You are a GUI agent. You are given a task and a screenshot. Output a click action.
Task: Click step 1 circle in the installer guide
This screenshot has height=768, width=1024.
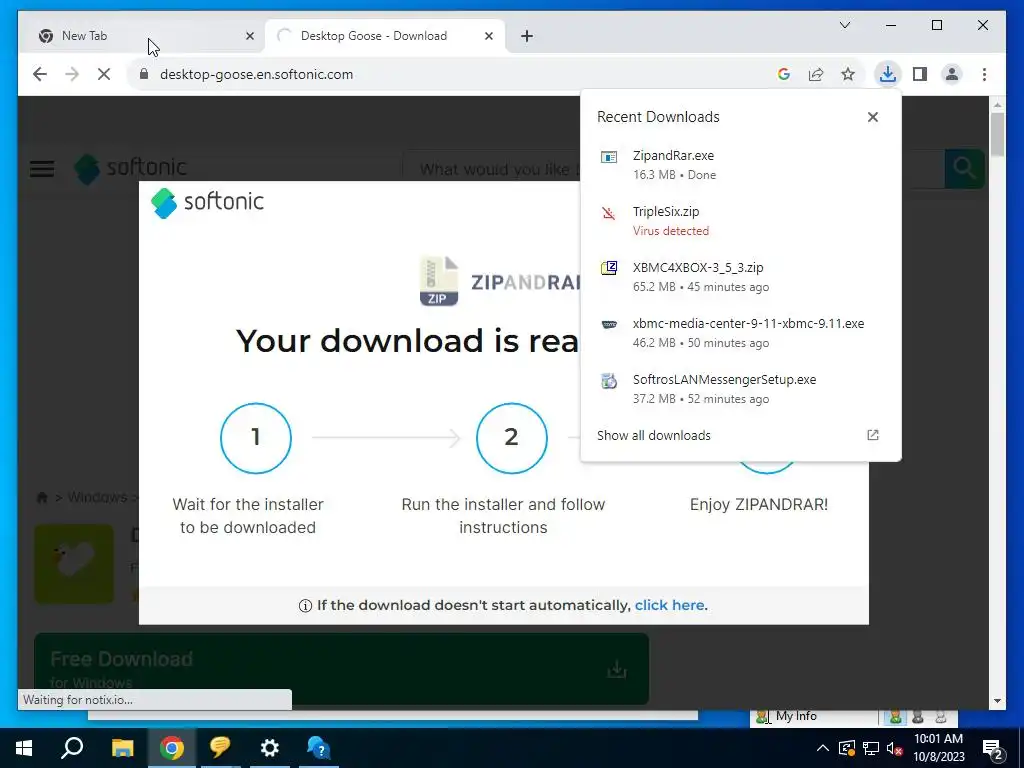point(256,438)
